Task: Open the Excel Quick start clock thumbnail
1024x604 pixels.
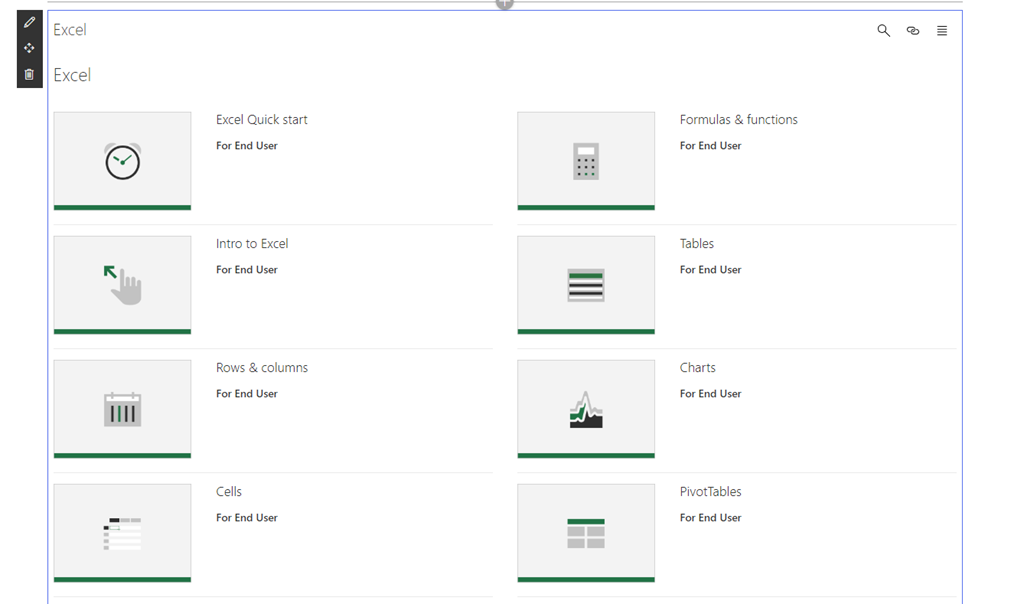Action: click(x=122, y=161)
